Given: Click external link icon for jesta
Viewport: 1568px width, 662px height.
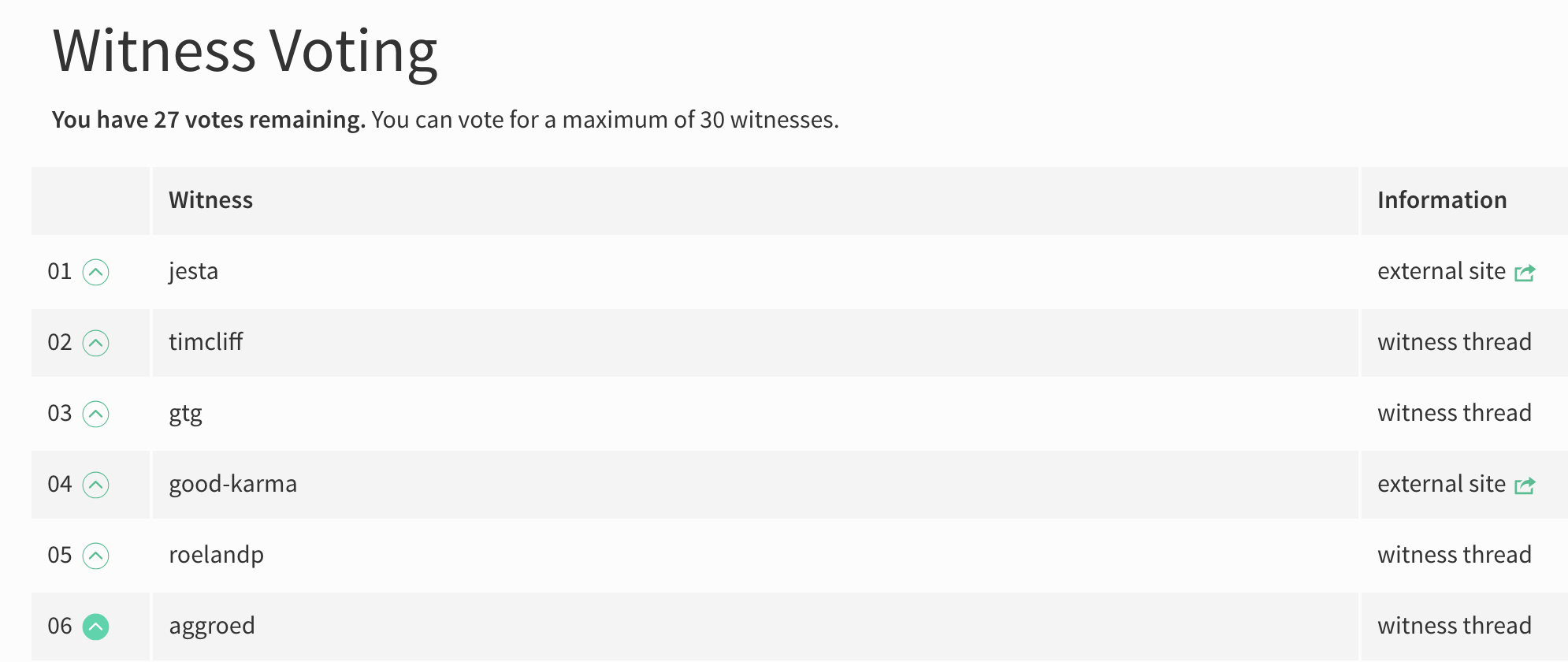Looking at the screenshot, I should [1525, 273].
